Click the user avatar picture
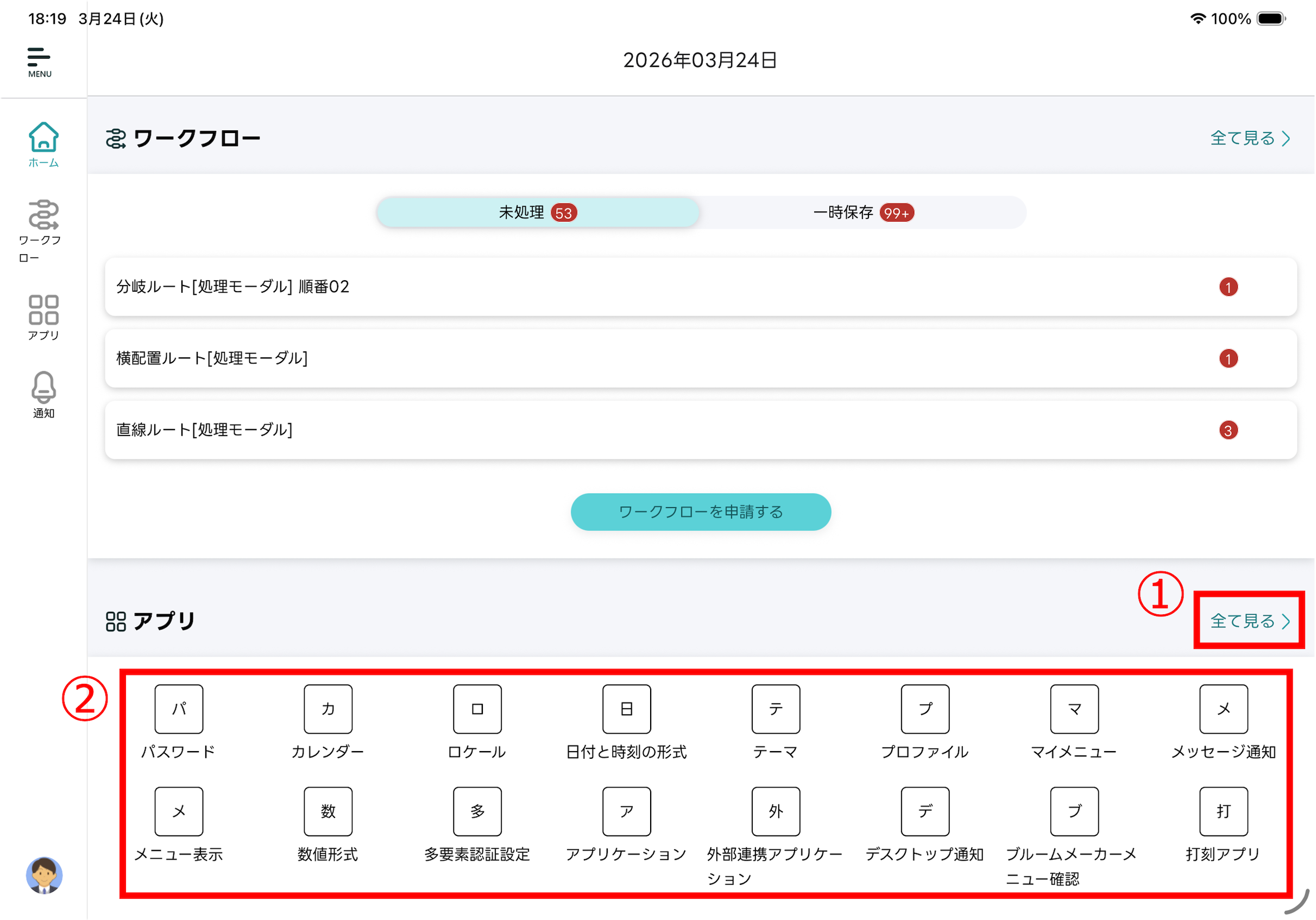The image size is (1316, 920). 44,875
